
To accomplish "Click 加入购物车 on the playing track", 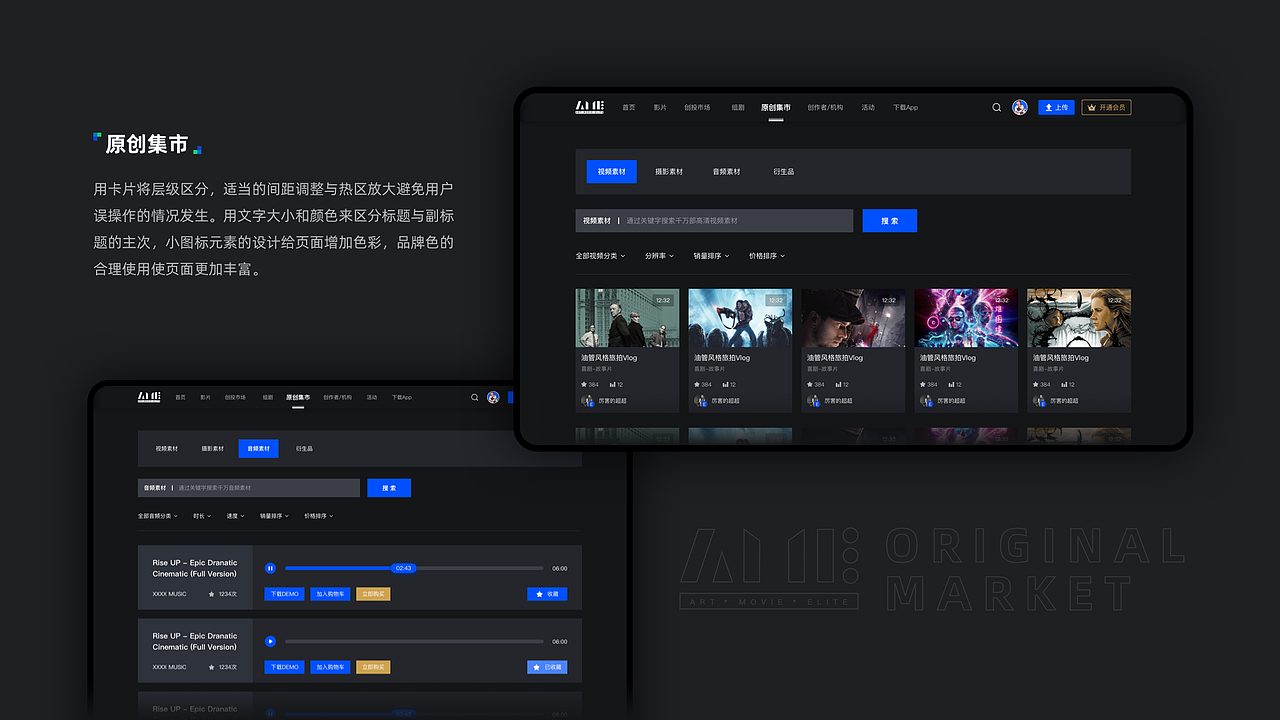I will click(330, 594).
